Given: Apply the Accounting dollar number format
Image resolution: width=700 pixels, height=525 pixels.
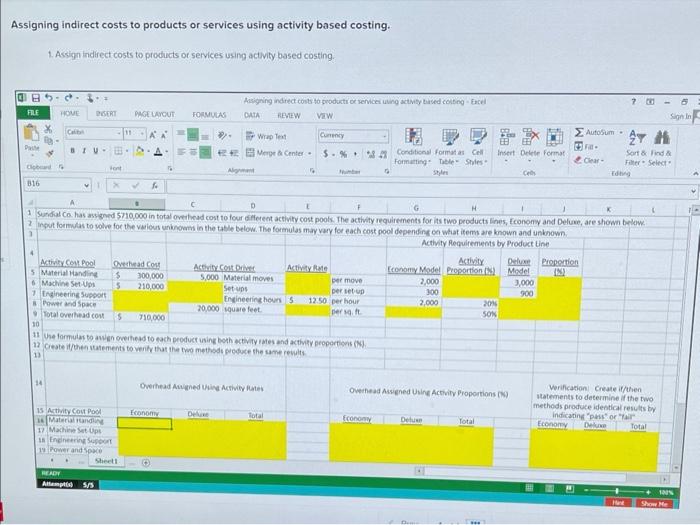Looking at the screenshot, I should (x=326, y=154).
